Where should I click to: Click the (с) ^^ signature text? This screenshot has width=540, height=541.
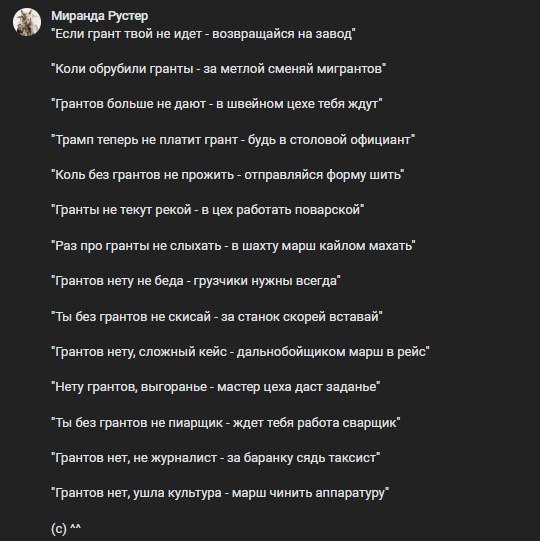point(66,528)
